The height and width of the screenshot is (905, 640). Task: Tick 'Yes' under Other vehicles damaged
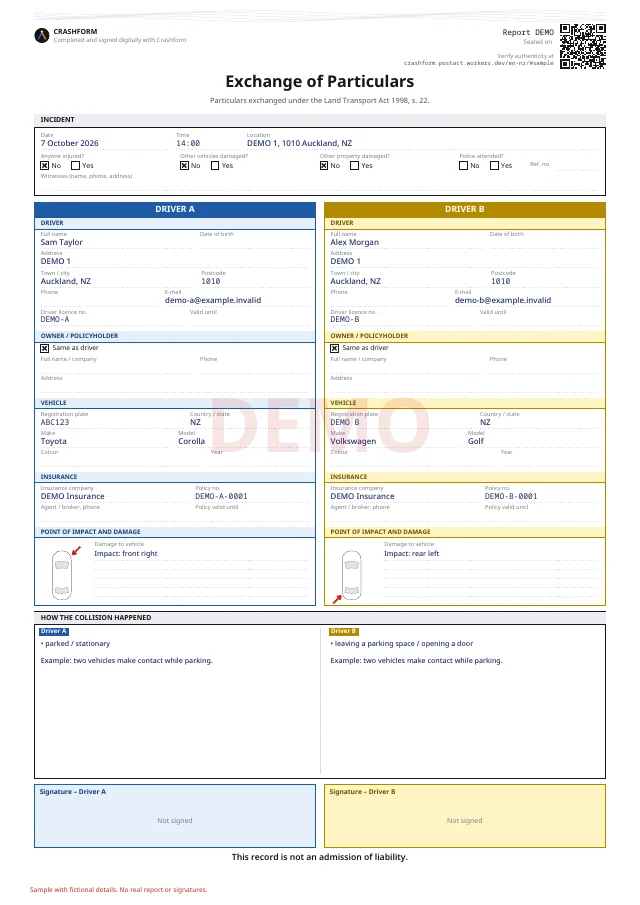click(215, 166)
